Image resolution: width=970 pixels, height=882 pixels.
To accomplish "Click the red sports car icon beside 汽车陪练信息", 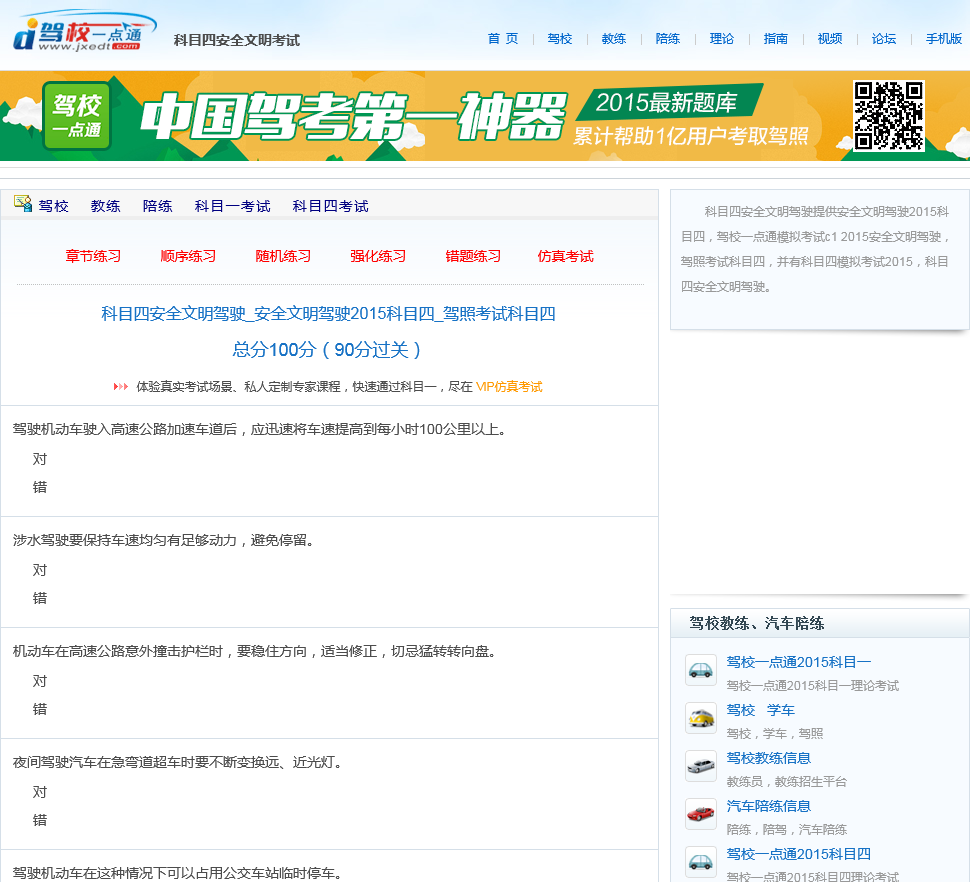I will 700,814.
